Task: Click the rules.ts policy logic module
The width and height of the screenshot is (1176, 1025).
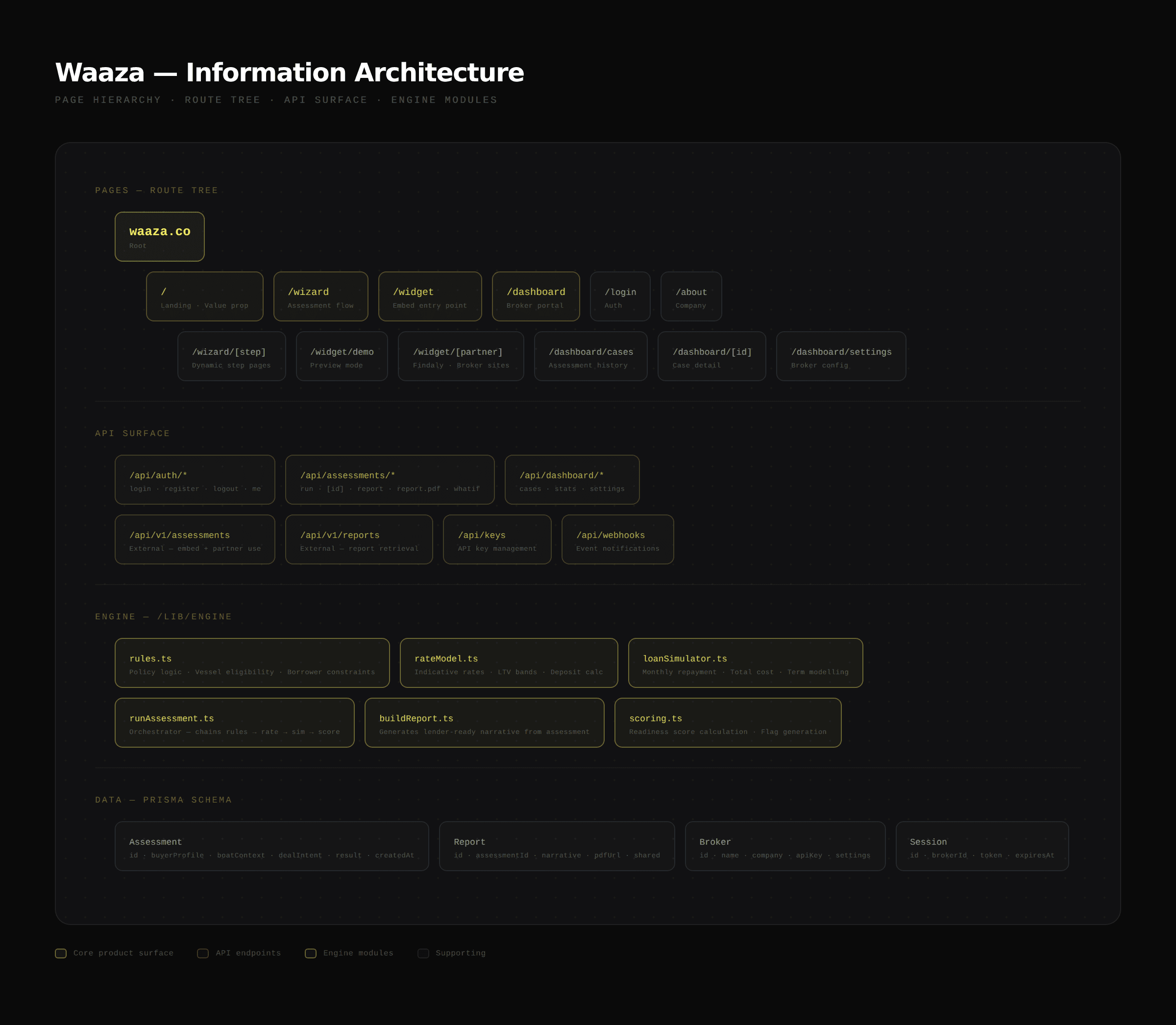Action: (252, 663)
